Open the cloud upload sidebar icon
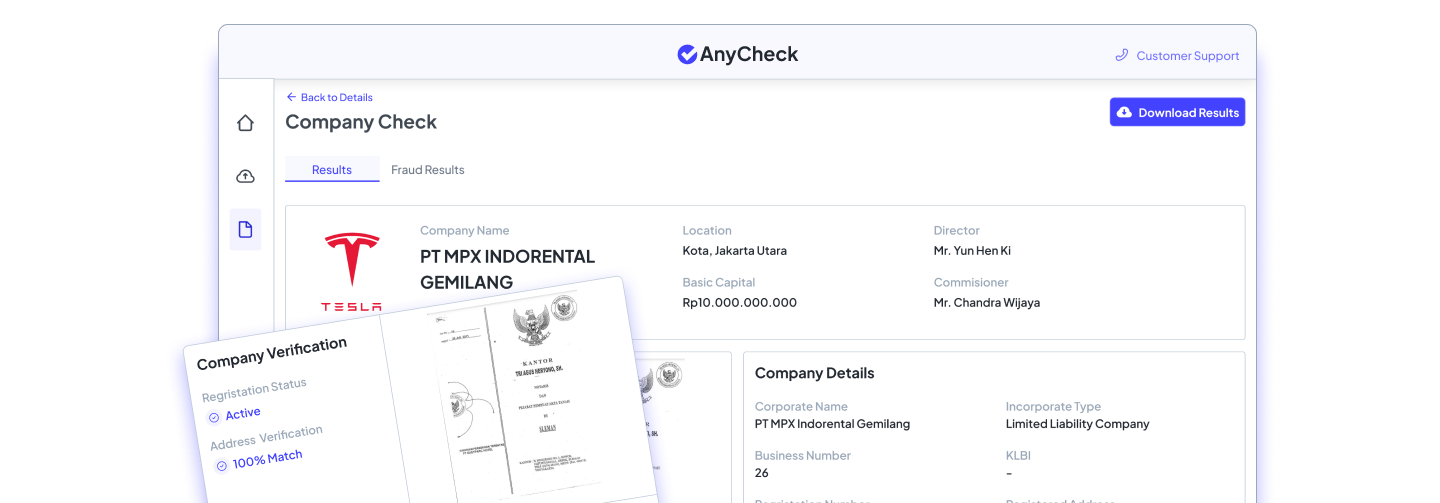 point(245,176)
